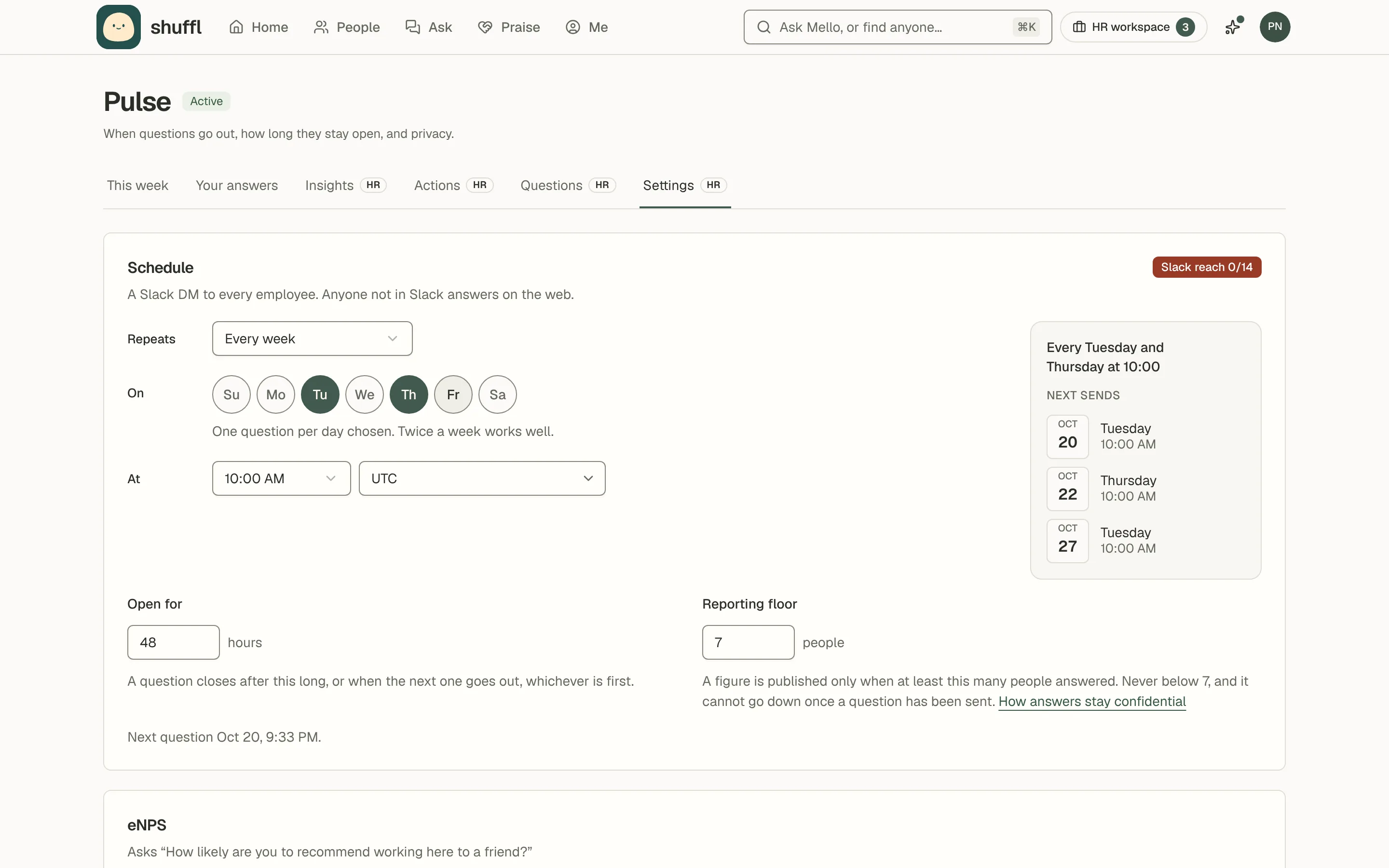Toggle Monday in the day picker
Screen dimensions: 1389x868
pyautogui.click(x=275, y=394)
